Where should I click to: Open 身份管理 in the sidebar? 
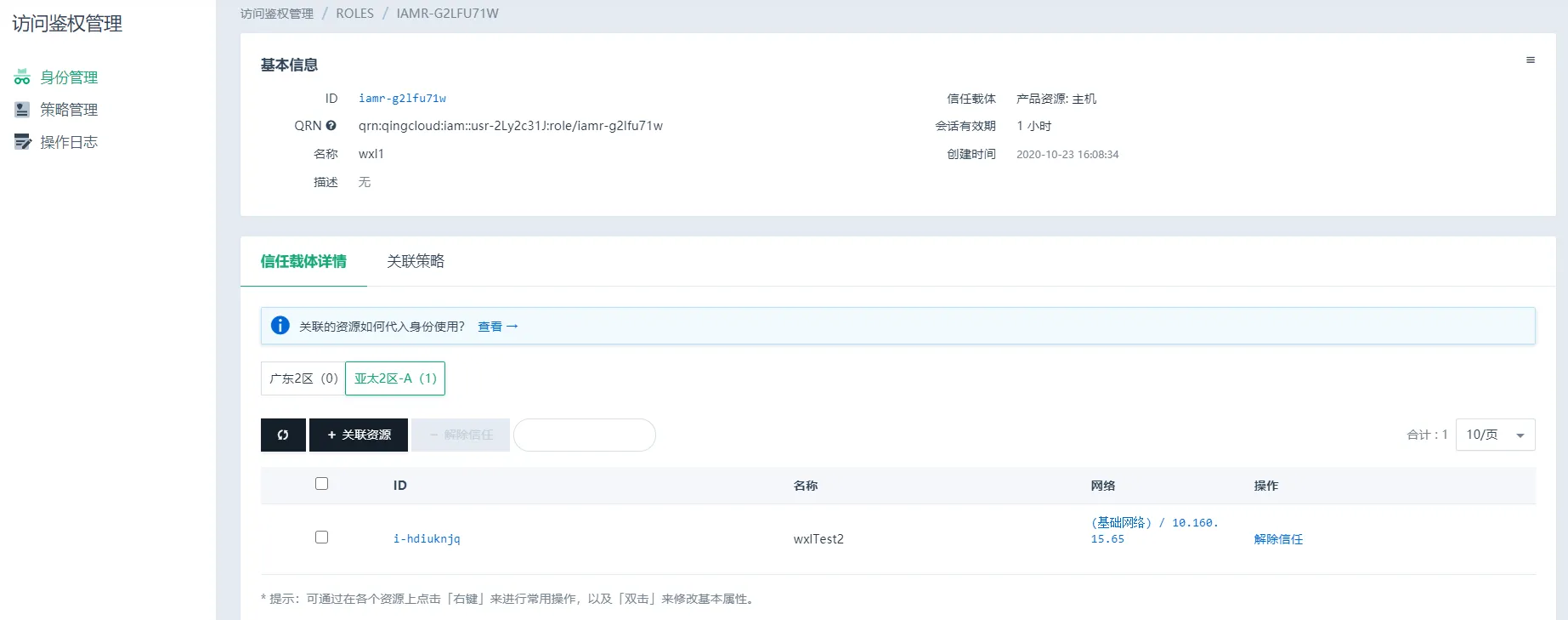pos(69,77)
